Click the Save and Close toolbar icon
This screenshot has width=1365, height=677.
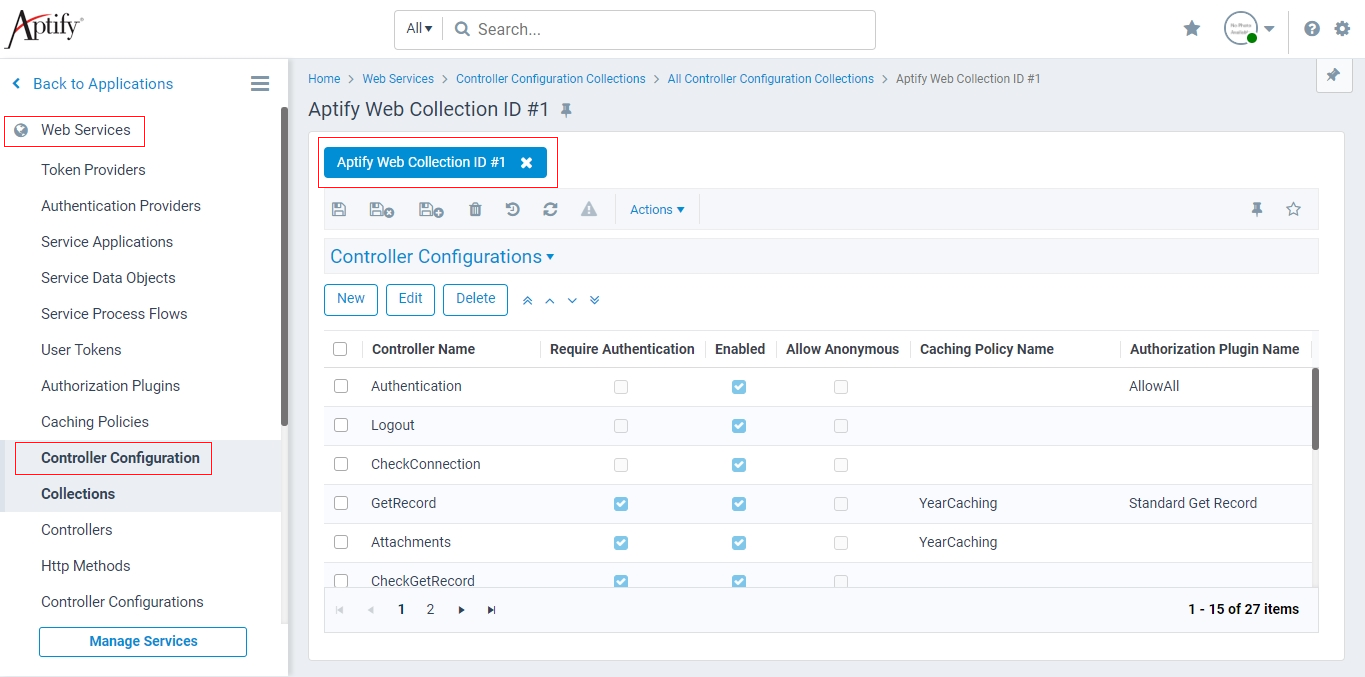381,210
